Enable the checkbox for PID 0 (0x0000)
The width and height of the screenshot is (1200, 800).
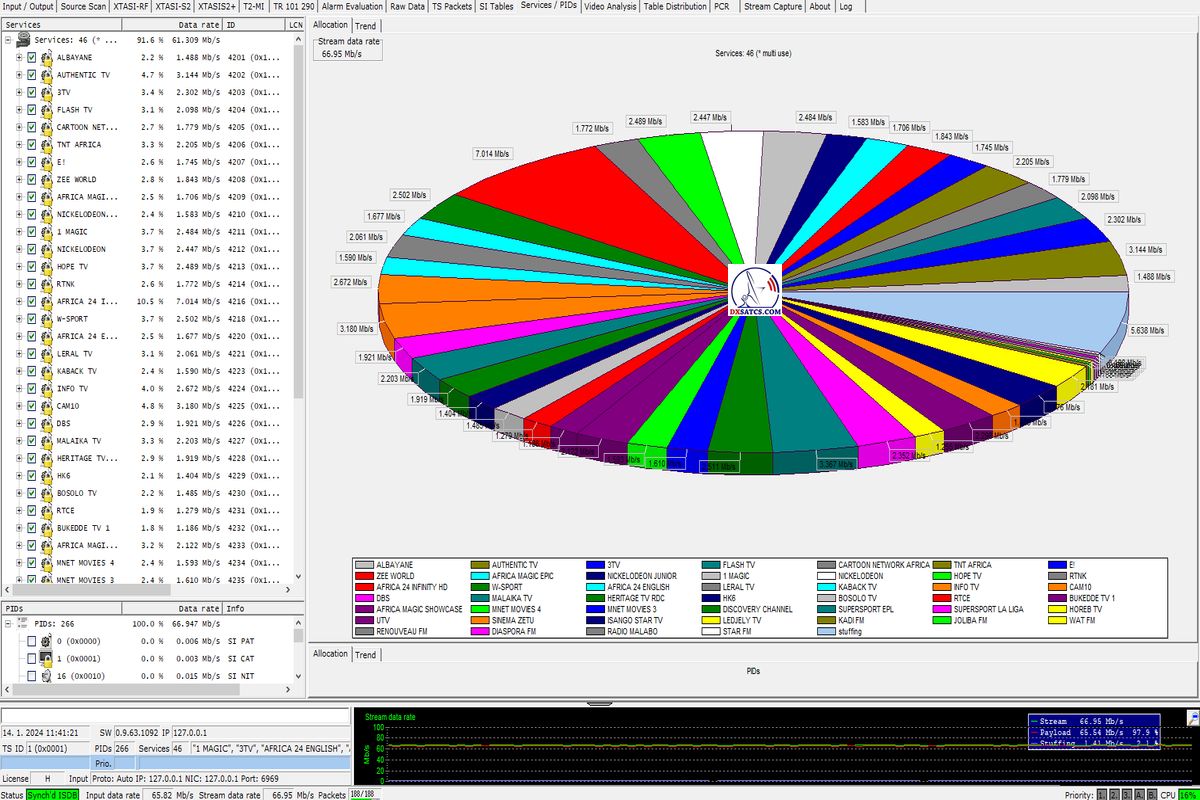[x=32, y=641]
